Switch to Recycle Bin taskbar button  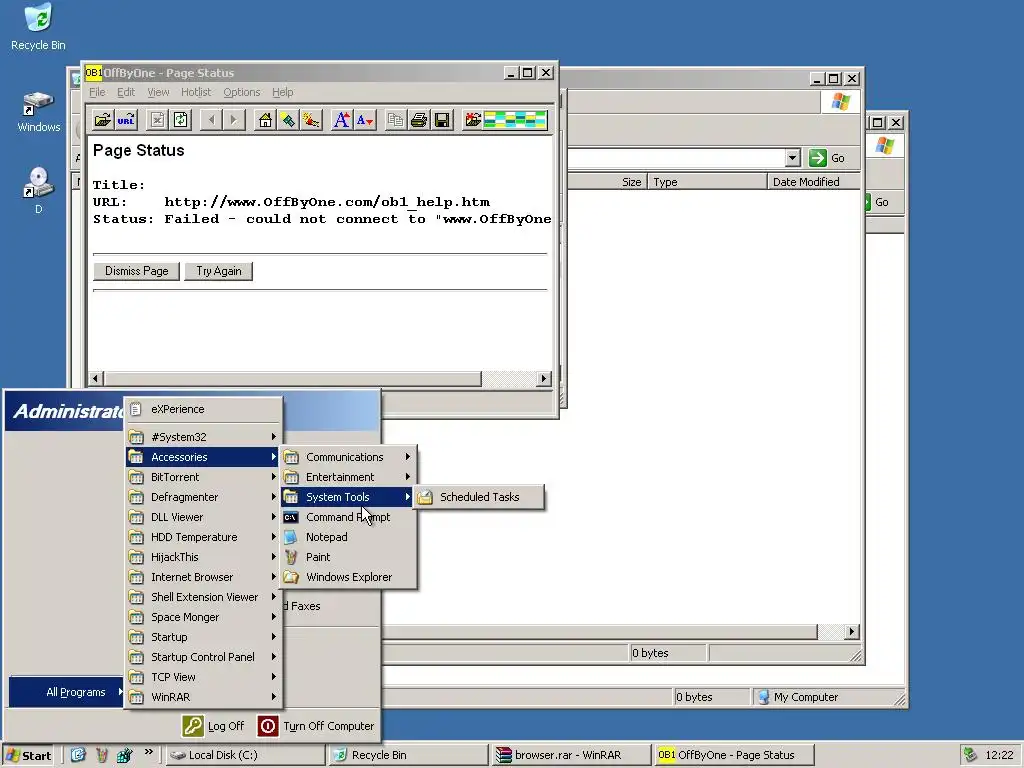coord(408,755)
